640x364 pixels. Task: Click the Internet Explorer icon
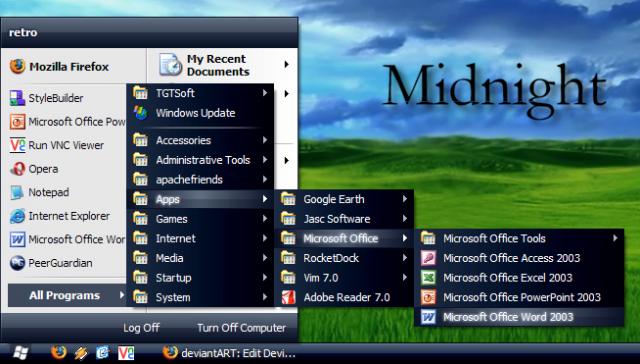pyautogui.click(x=17, y=216)
